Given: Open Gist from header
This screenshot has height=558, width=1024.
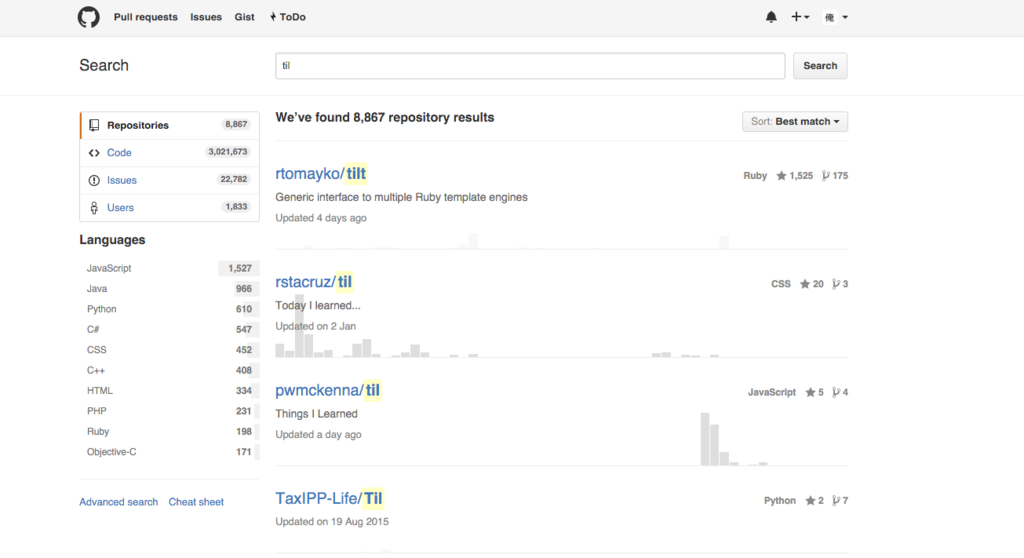Looking at the screenshot, I should [244, 17].
